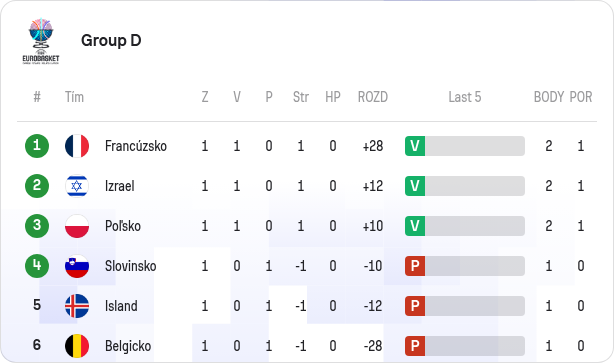Click the Last 5 column header
614x363 pixels.
click(x=465, y=97)
